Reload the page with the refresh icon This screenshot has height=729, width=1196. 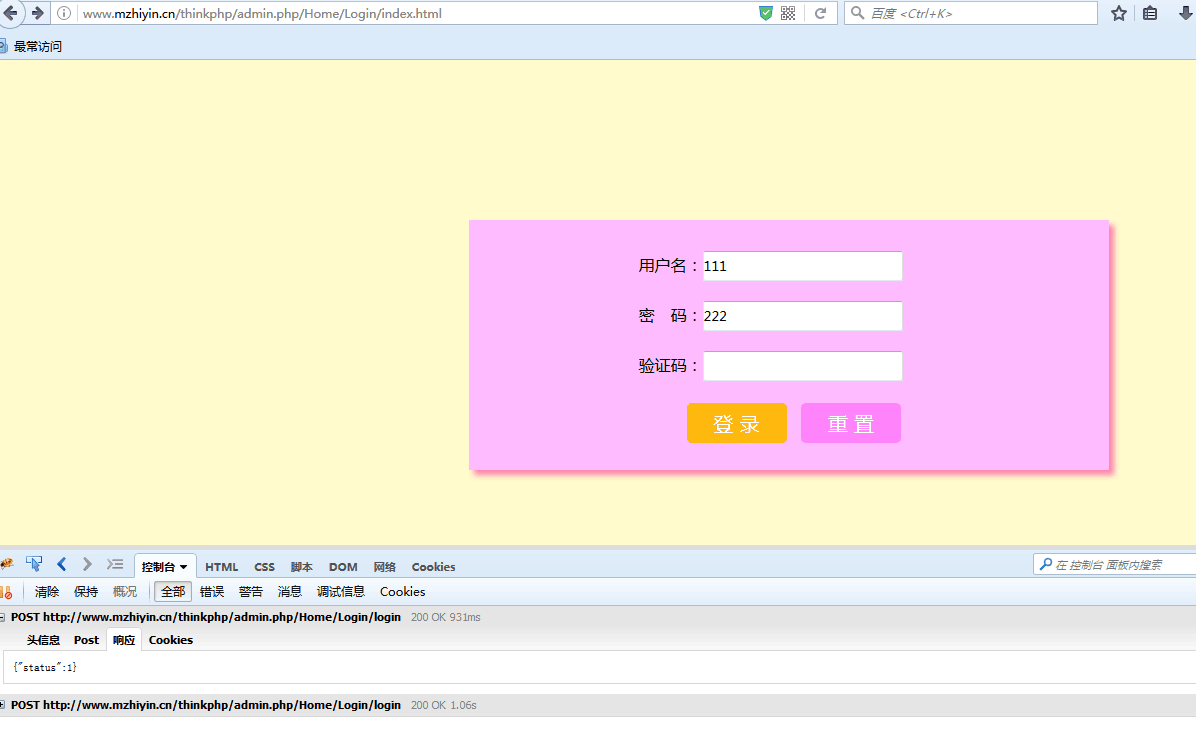[821, 13]
